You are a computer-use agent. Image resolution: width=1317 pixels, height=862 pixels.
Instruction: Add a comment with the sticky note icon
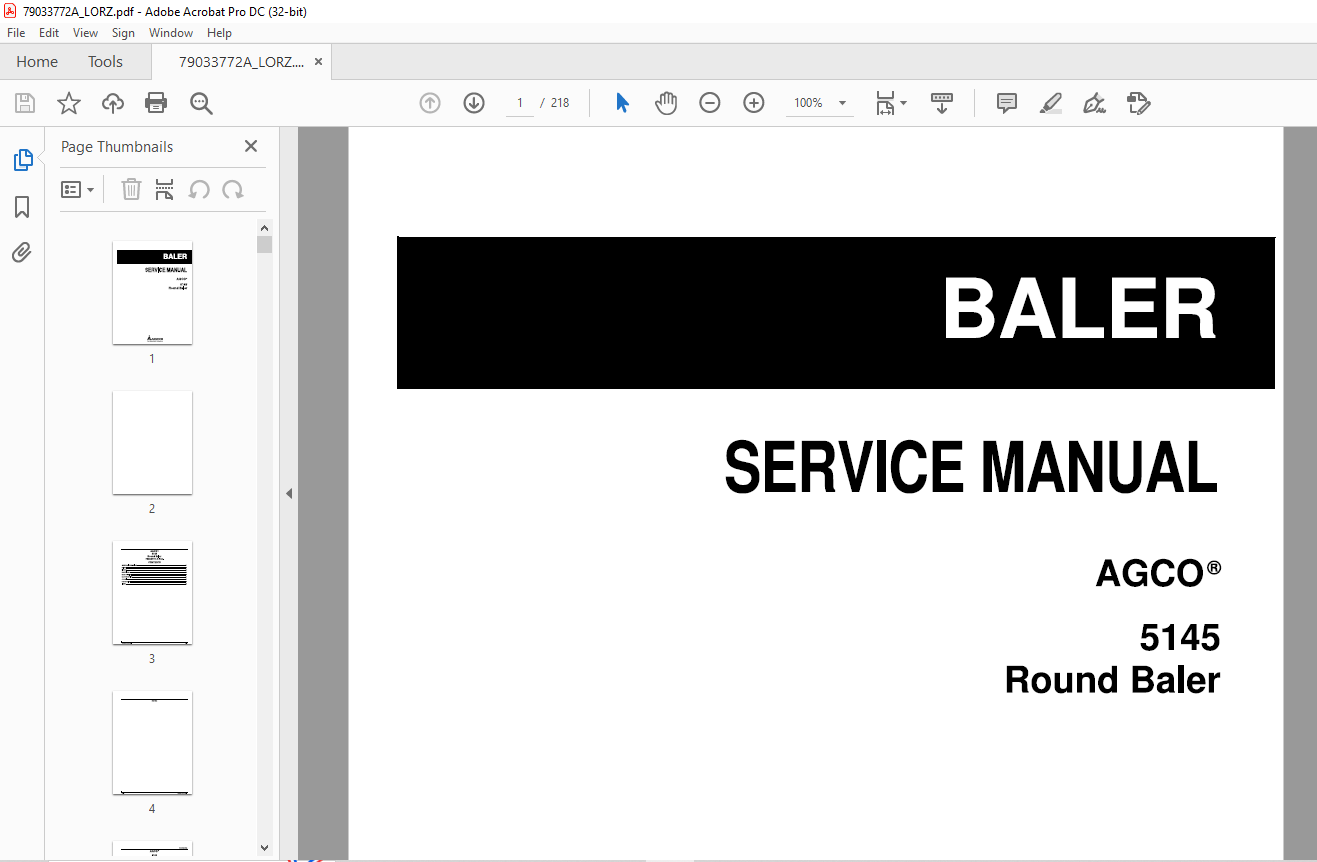(x=1007, y=103)
